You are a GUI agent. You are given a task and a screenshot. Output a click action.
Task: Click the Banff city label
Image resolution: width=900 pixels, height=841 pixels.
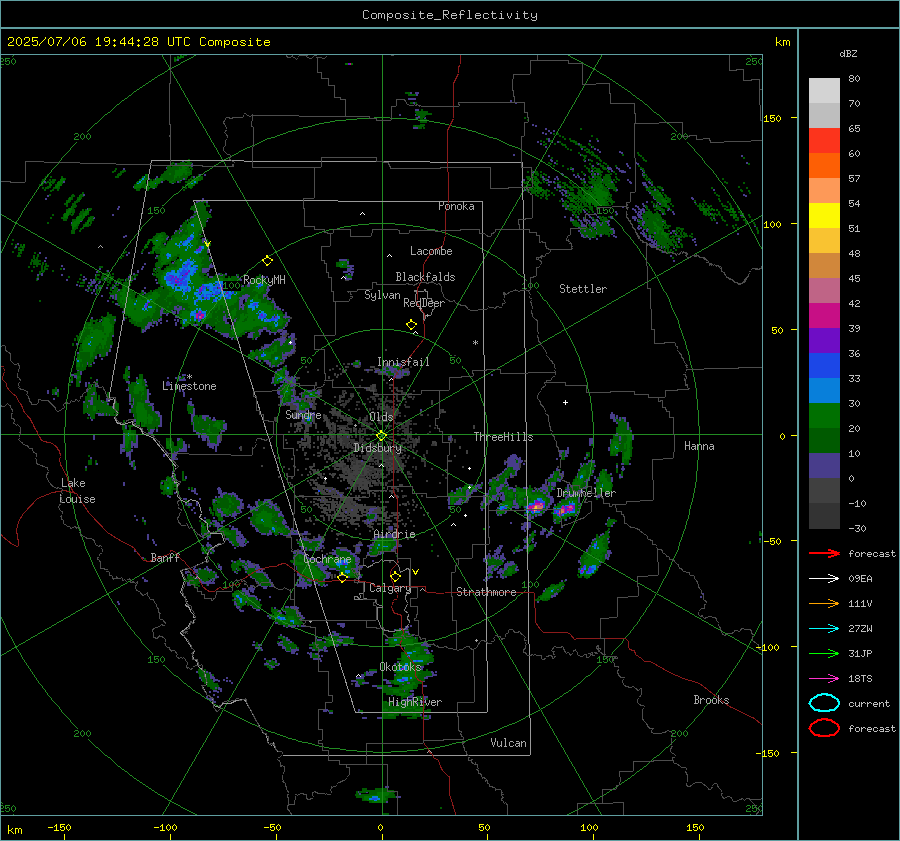[x=165, y=558]
